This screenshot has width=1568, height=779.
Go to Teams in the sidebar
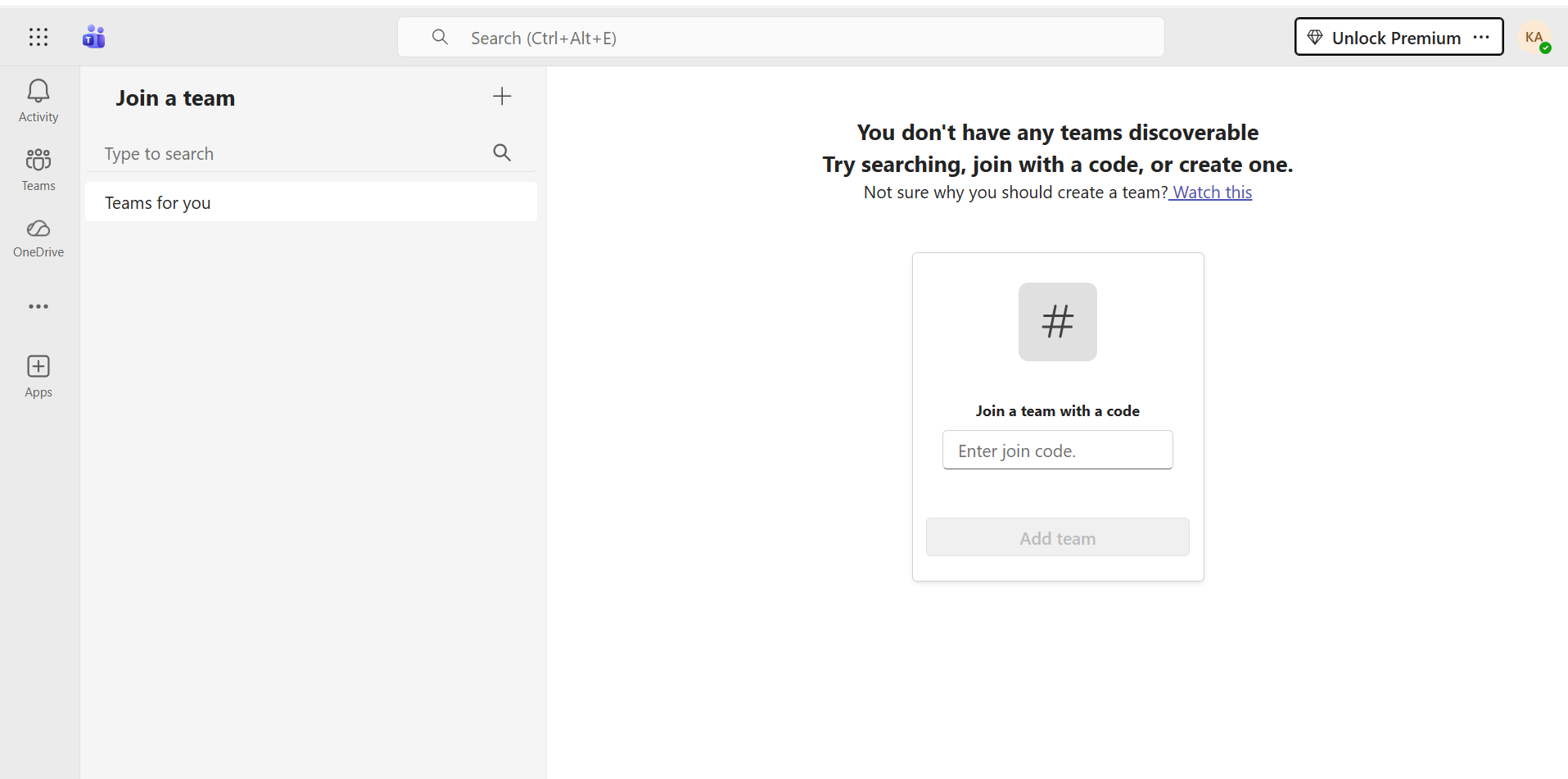click(38, 170)
